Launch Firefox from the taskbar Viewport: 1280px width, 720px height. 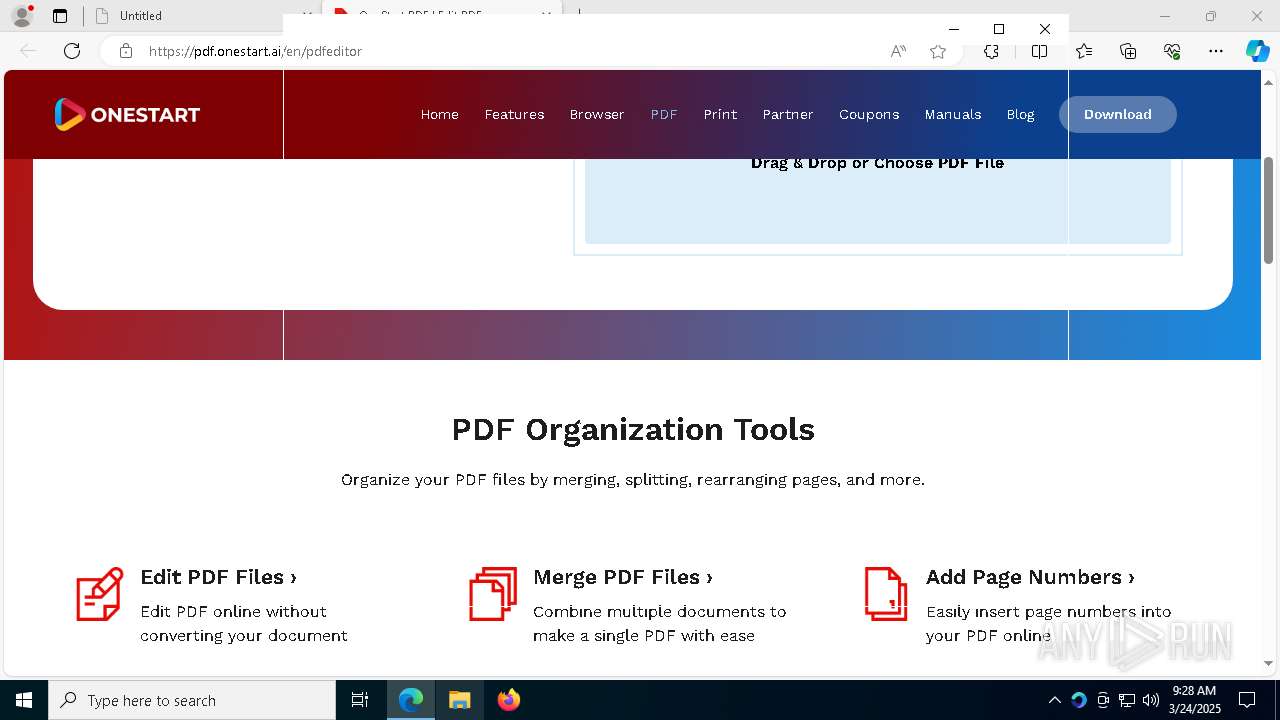[508, 700]
